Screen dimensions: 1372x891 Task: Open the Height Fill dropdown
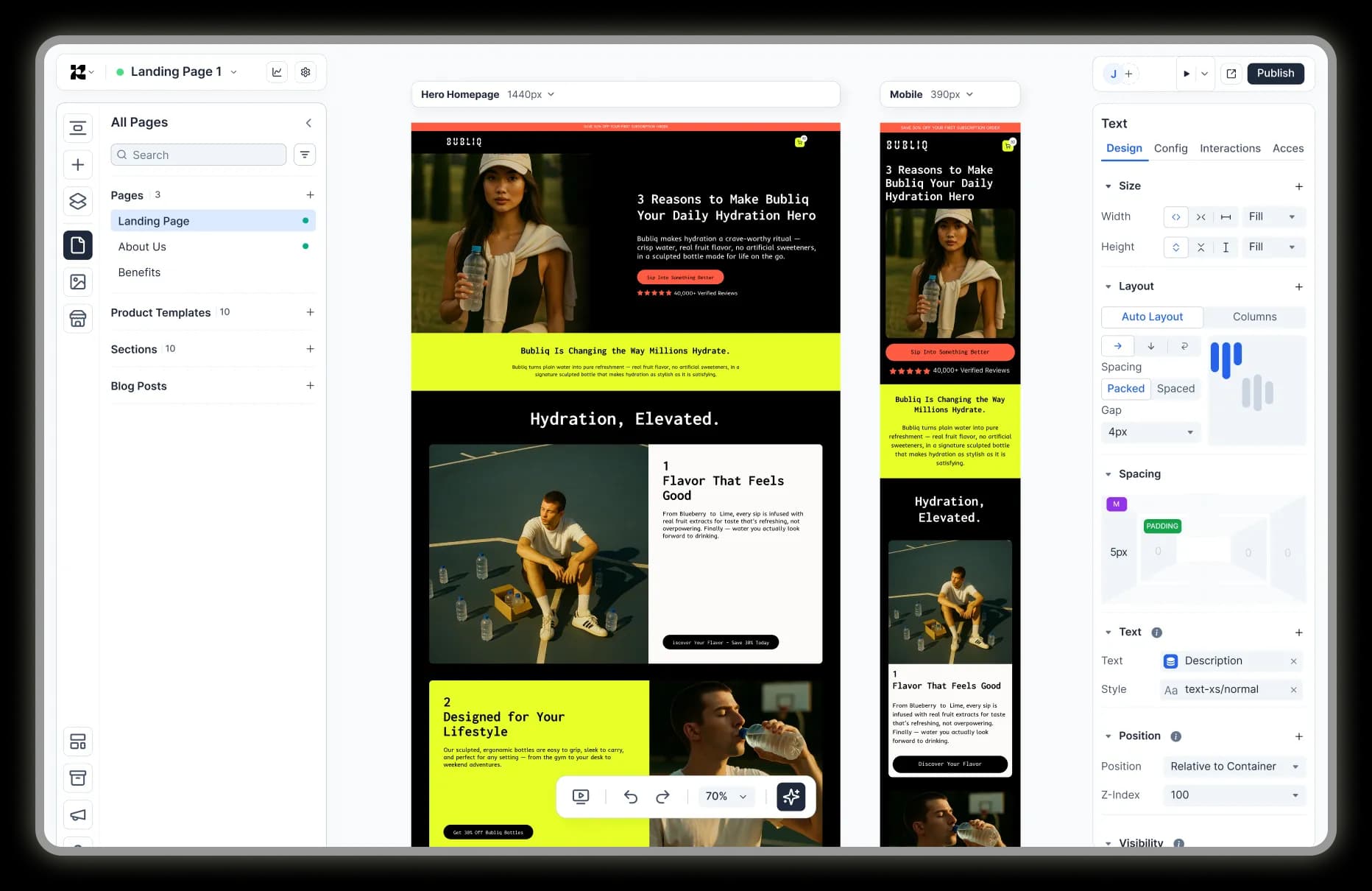click(1273, 247)
